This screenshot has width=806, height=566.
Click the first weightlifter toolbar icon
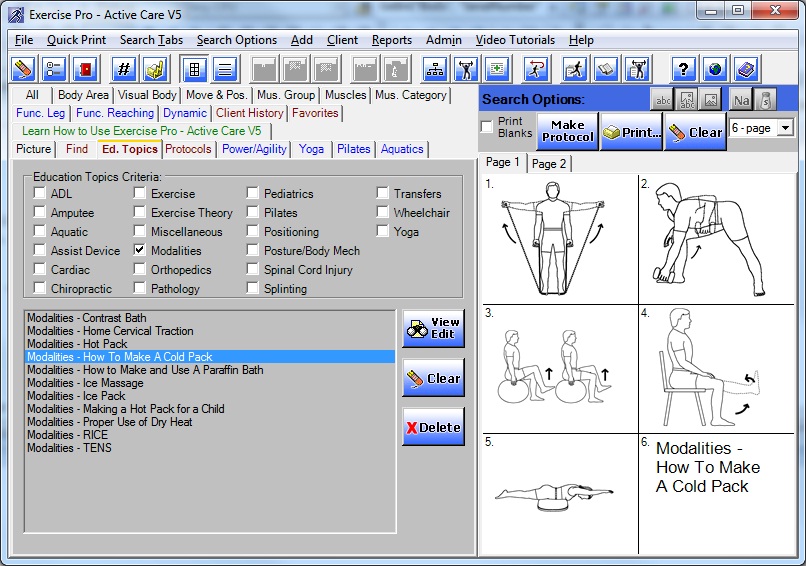pyautogui.click(x=466, y=69)
